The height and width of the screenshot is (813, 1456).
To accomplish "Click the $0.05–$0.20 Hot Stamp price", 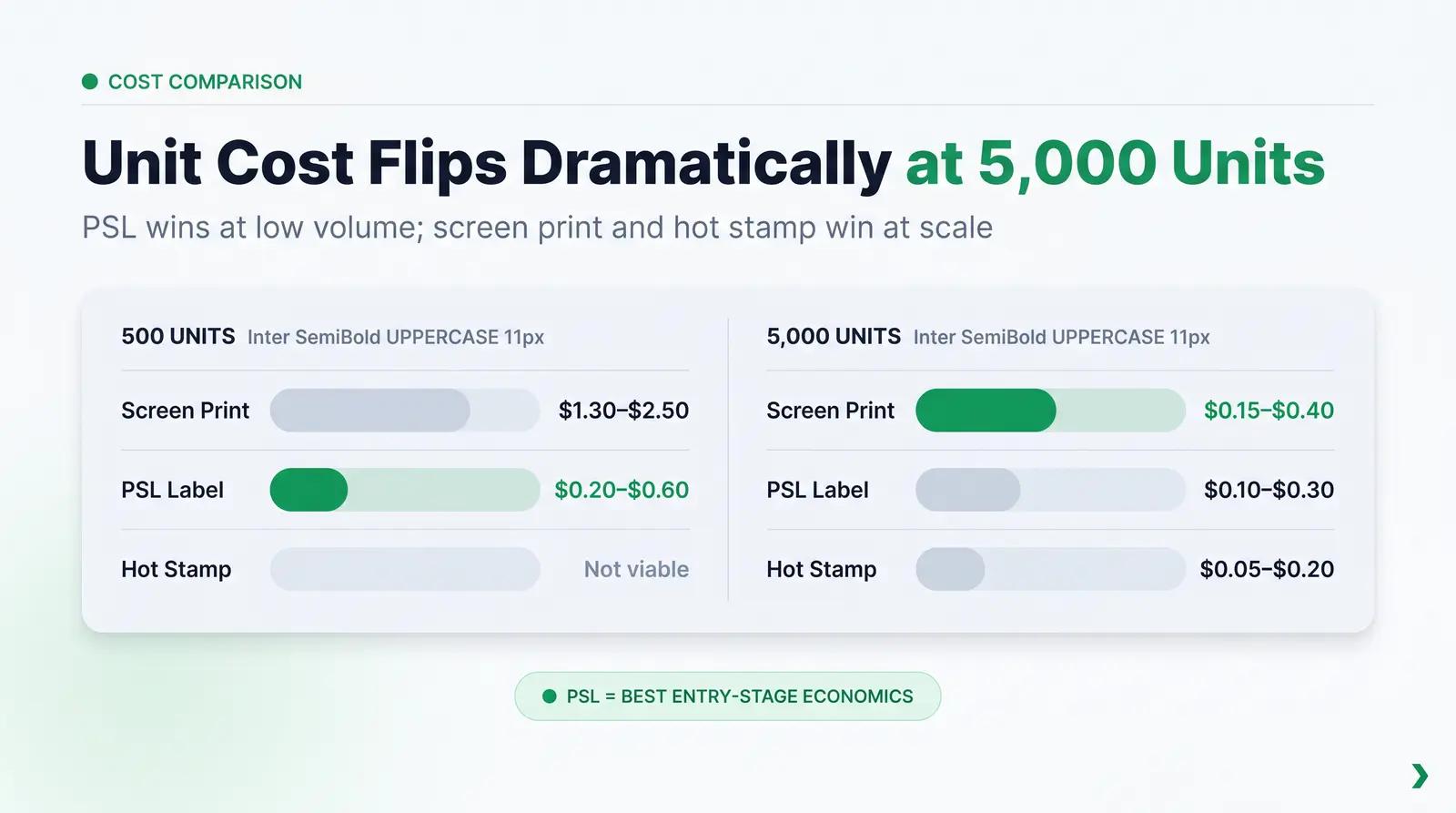I will (1267, 569).
